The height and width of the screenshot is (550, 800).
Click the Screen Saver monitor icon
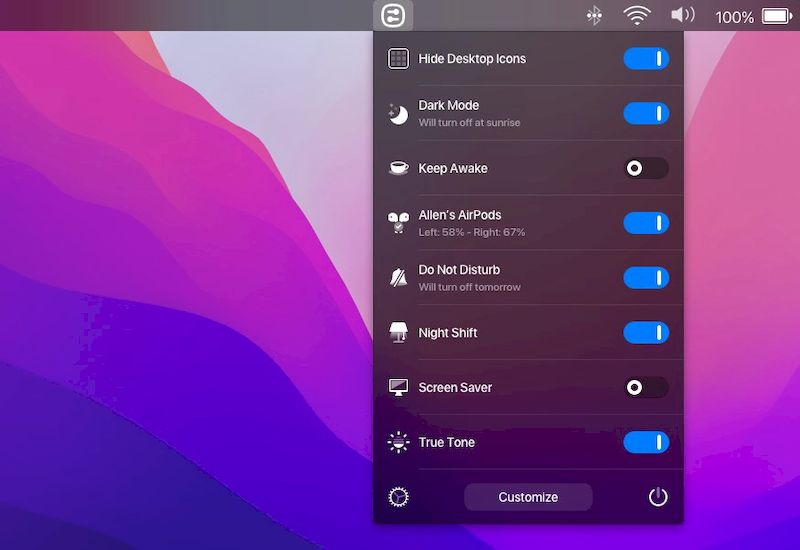click(398, 387)
